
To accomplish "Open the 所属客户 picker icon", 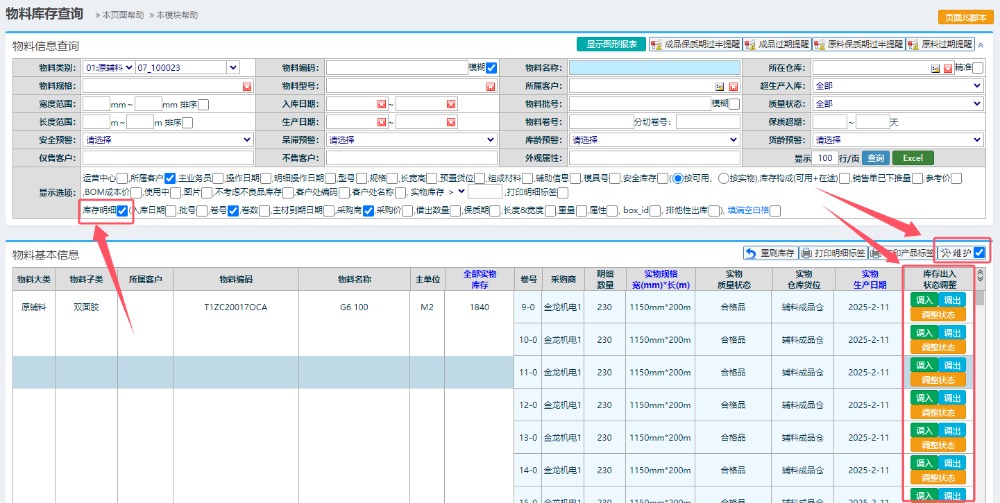I will point(719,86).
